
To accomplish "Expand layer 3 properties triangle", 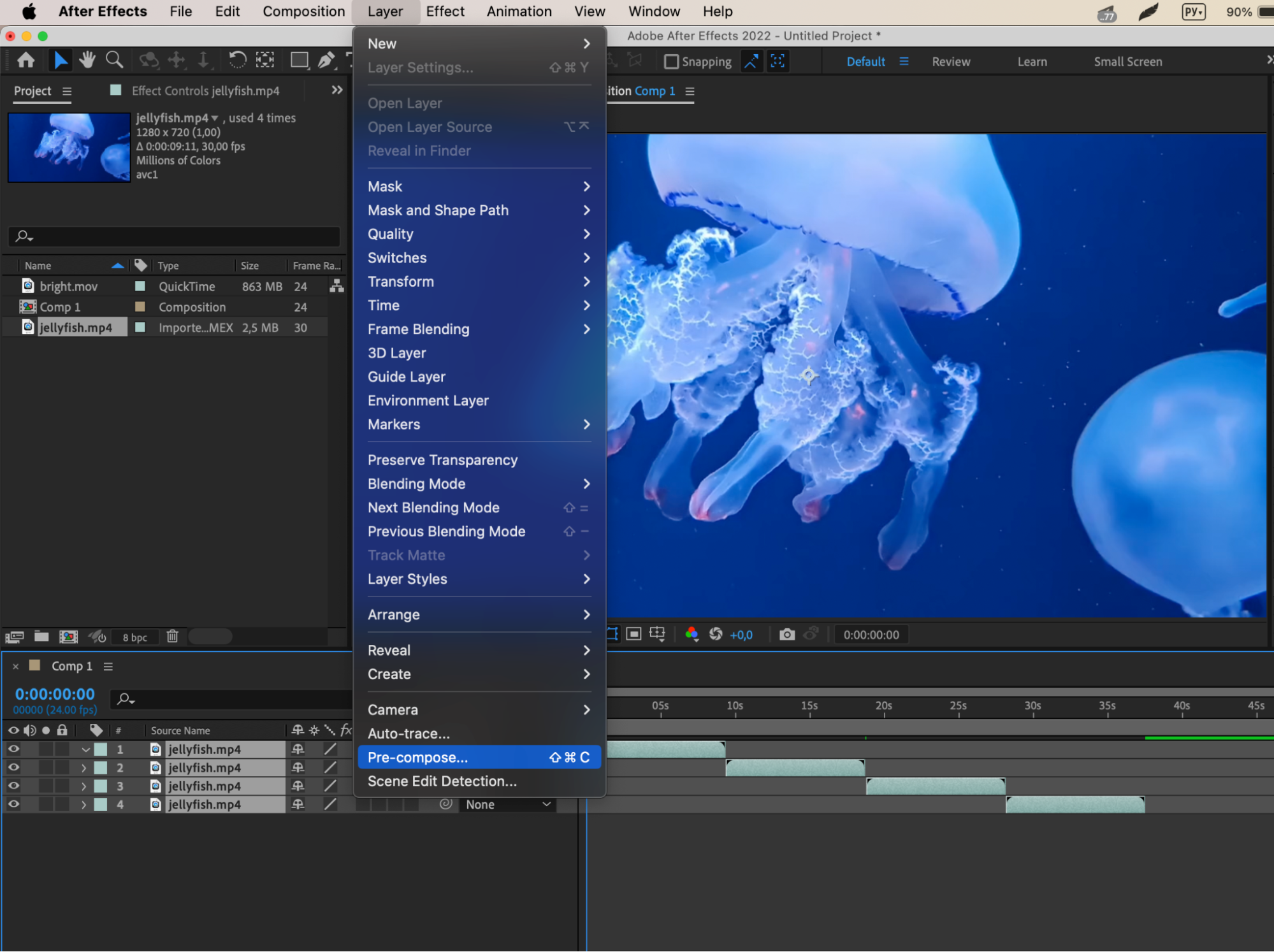I will coord(83,786).
